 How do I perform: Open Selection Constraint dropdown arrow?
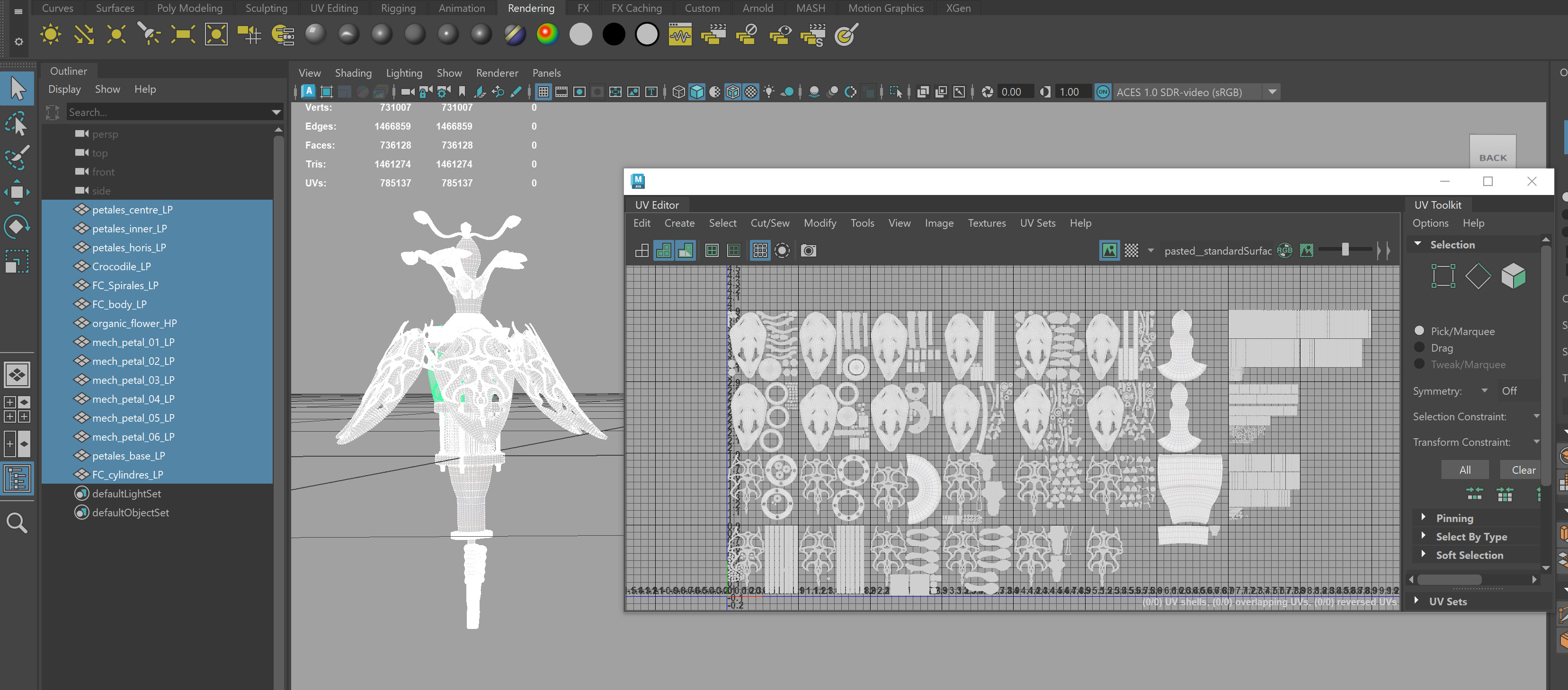click(x=1536, y=417)
